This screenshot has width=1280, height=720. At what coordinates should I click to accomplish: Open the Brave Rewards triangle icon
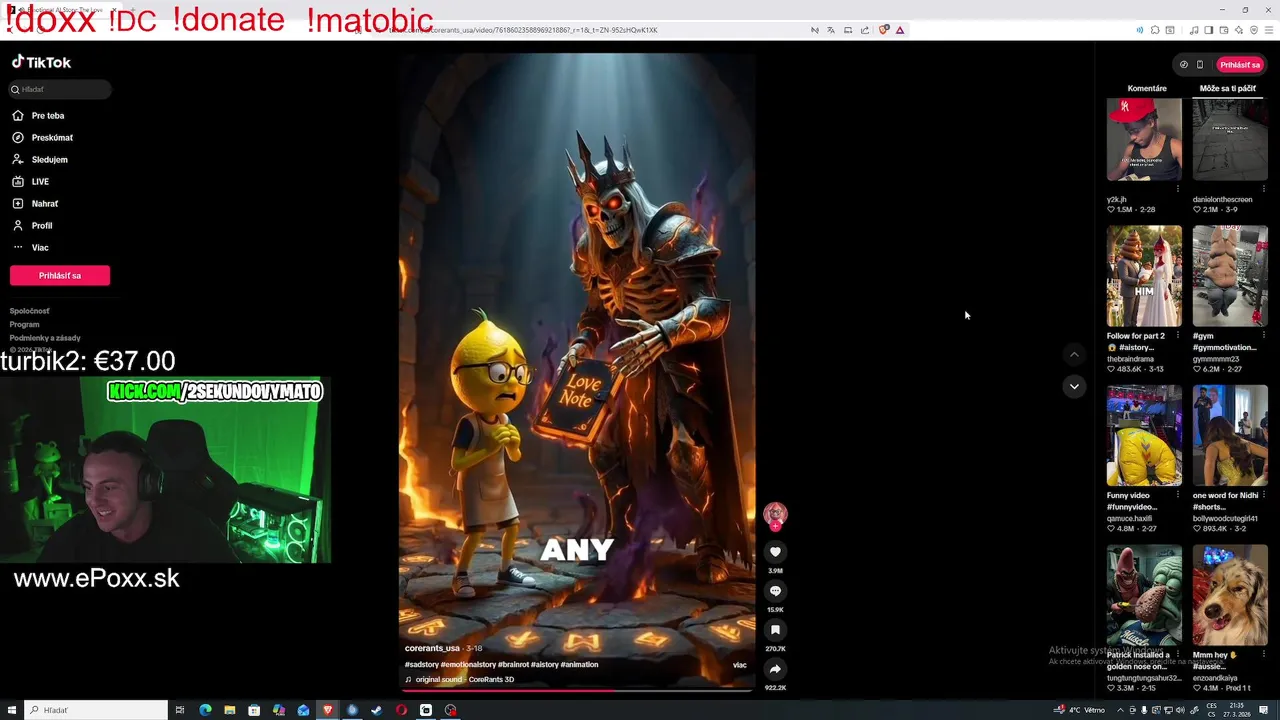pyautogui.click(x=900, y=30)
